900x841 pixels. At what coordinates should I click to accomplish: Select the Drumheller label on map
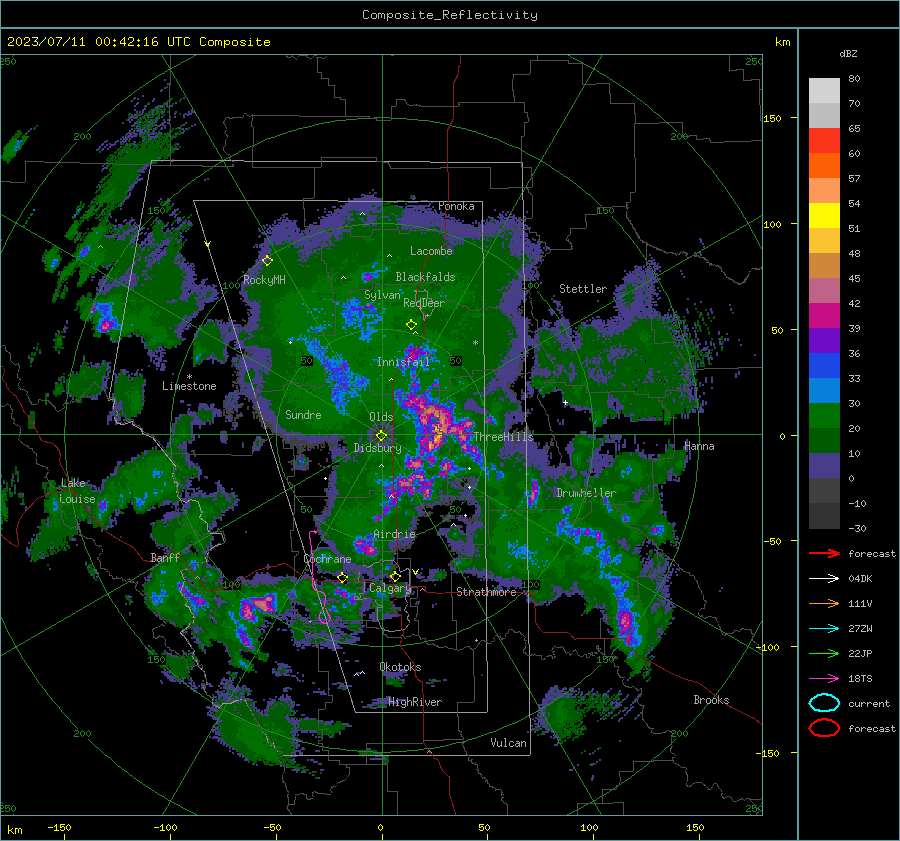click(586, 493)
